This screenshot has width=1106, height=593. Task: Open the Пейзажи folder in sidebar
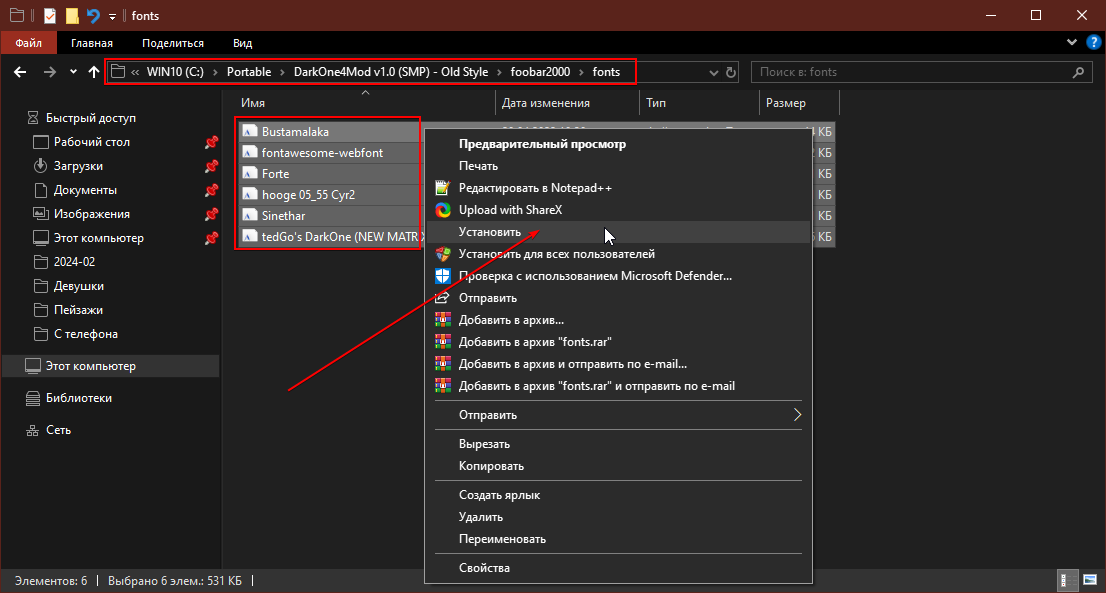point(78,310)
